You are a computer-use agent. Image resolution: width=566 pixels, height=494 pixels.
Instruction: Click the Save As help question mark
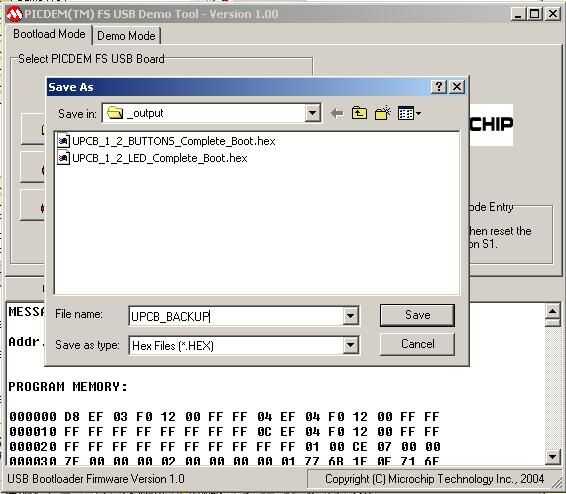pyautogui.click(x=439, y=87)
